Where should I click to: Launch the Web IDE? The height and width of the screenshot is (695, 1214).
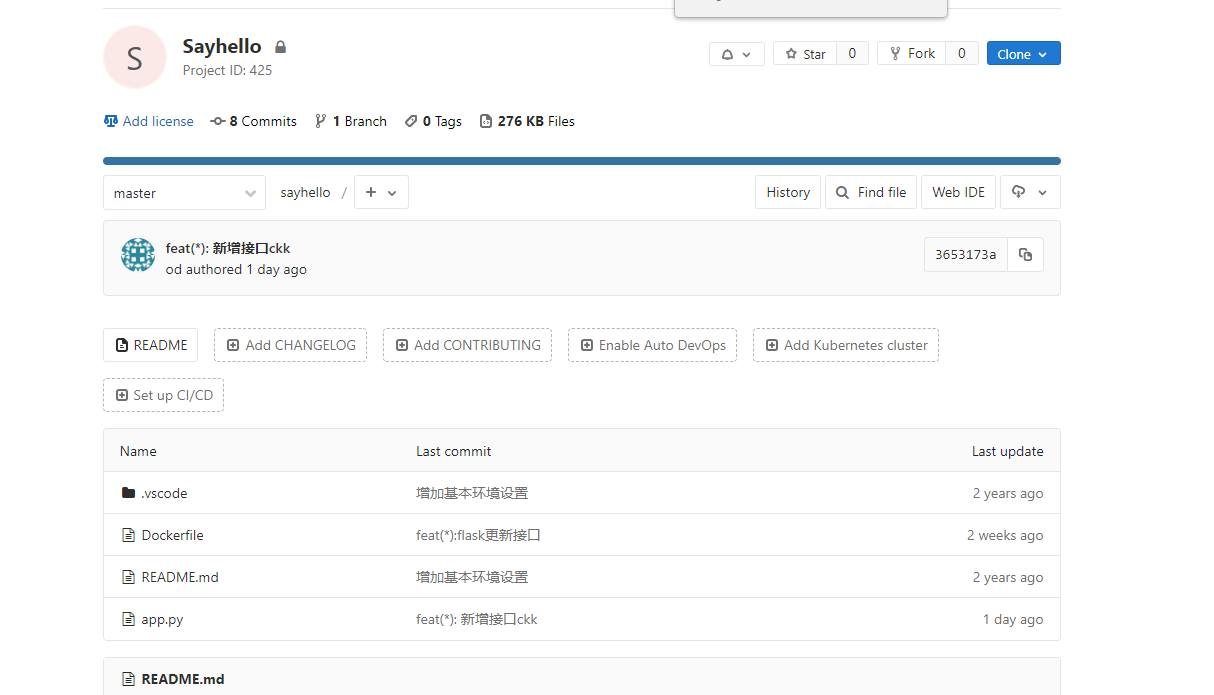958,192
